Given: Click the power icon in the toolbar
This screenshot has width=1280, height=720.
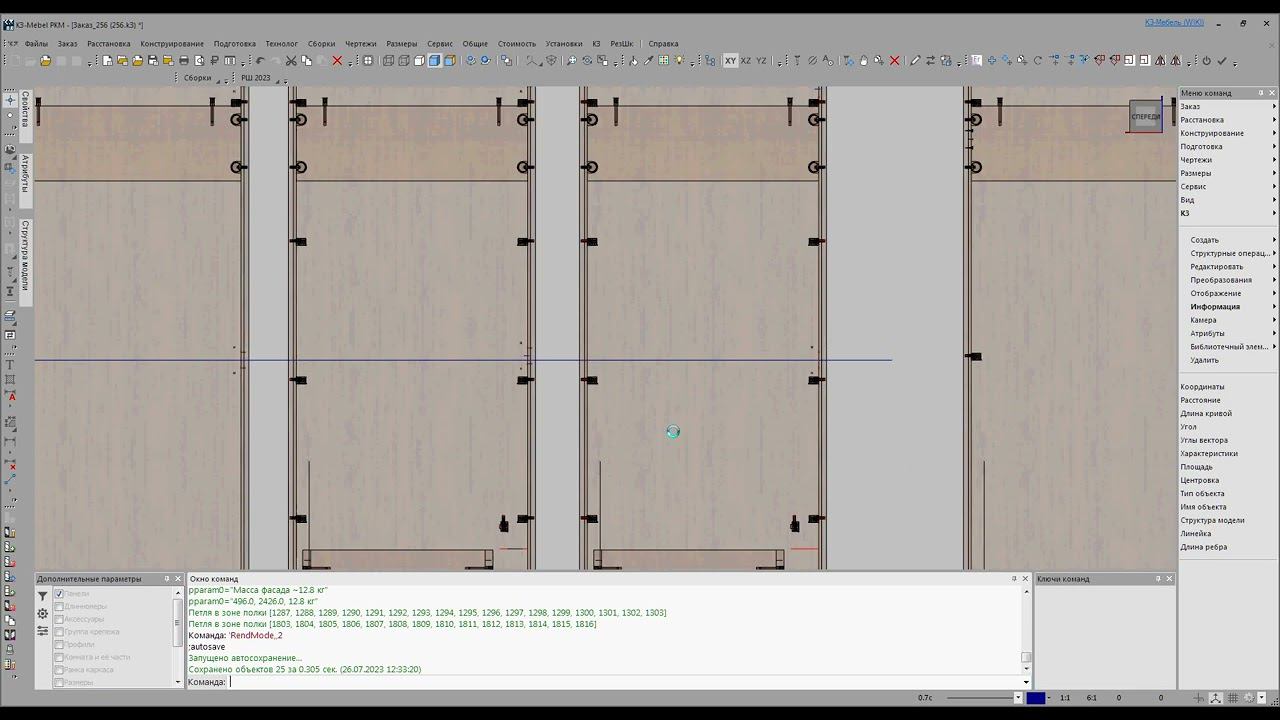Looking at the screenshot, I should pos(1206,61).
